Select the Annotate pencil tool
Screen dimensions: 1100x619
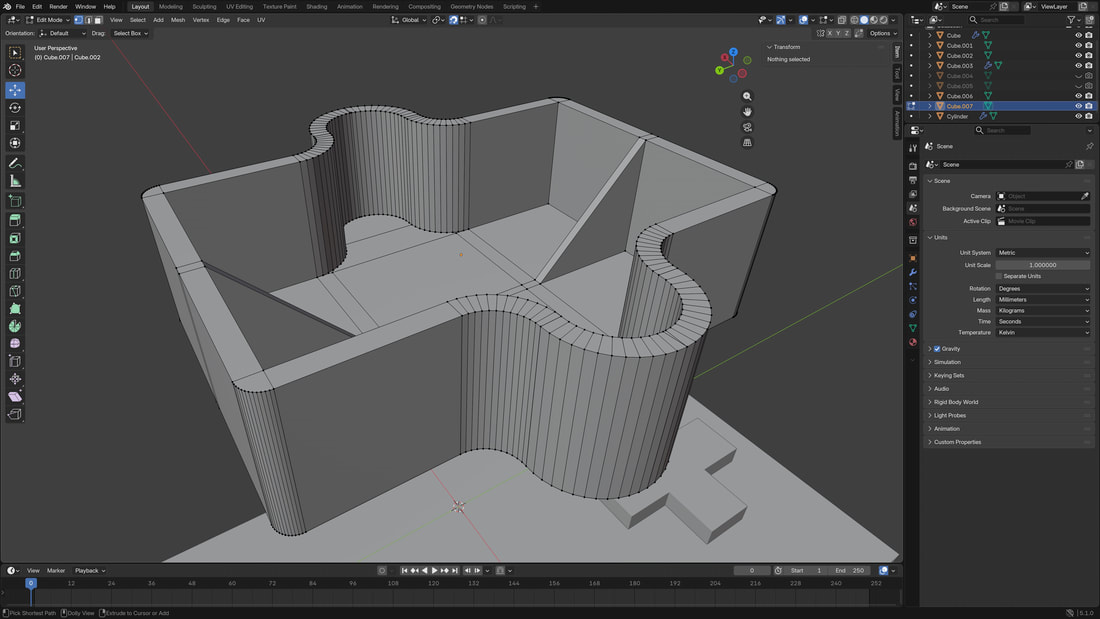tap(15, 163)
